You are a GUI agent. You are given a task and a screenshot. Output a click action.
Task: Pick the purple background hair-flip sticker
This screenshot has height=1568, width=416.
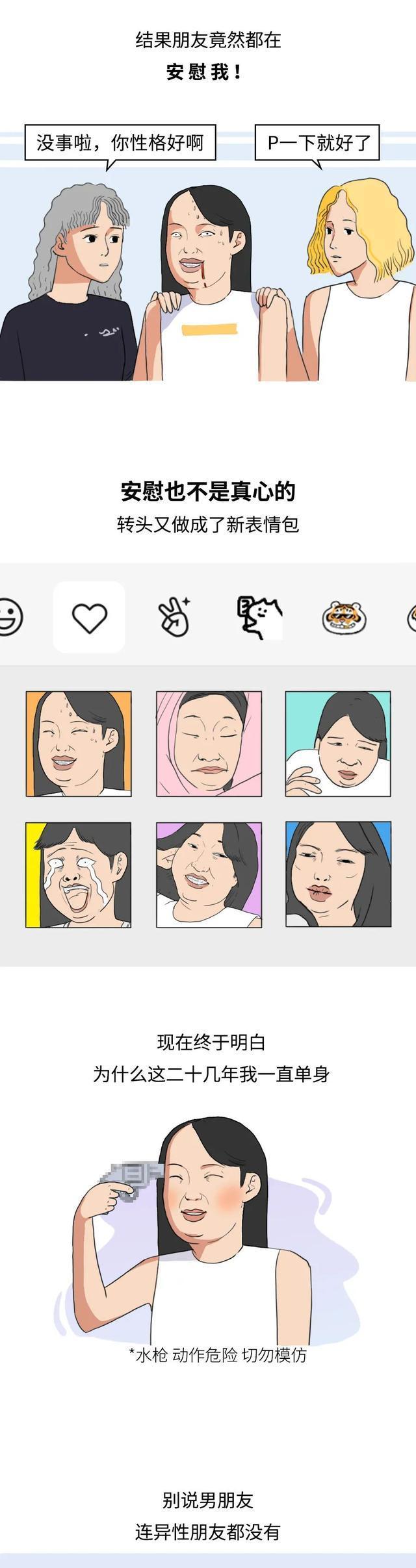(x=209, y=875)
